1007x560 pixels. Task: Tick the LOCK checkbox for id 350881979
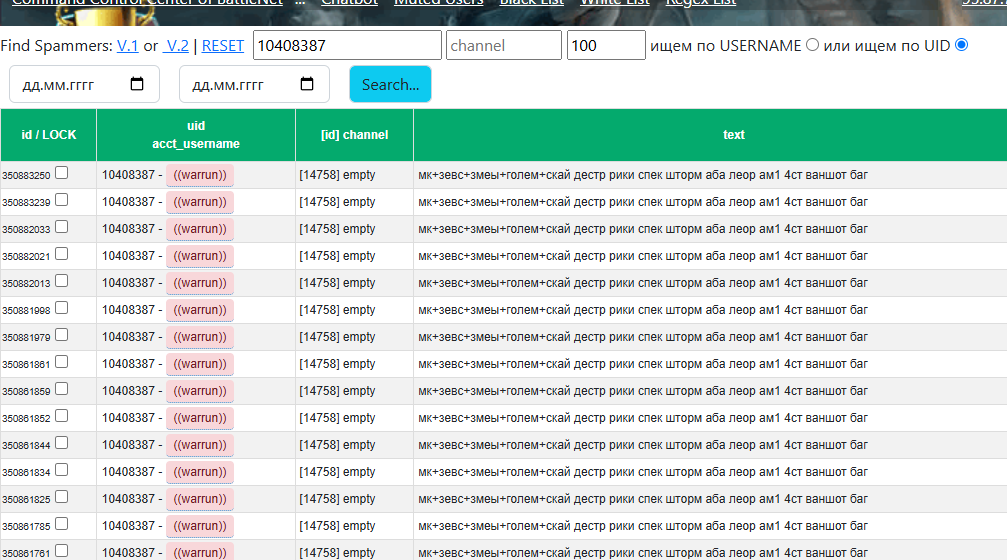tap(62, 335)
